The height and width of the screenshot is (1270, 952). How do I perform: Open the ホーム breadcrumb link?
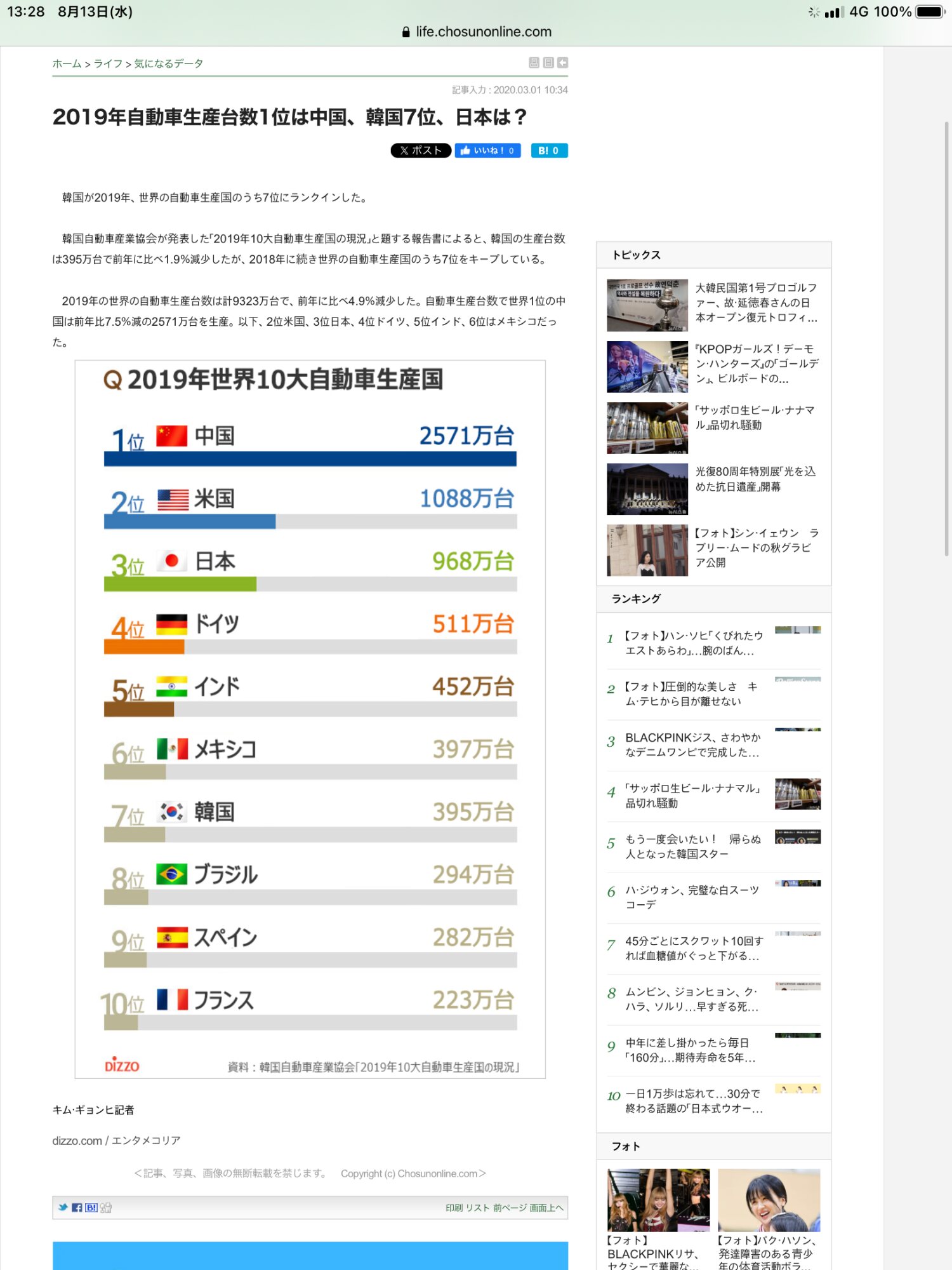(67, 63)
